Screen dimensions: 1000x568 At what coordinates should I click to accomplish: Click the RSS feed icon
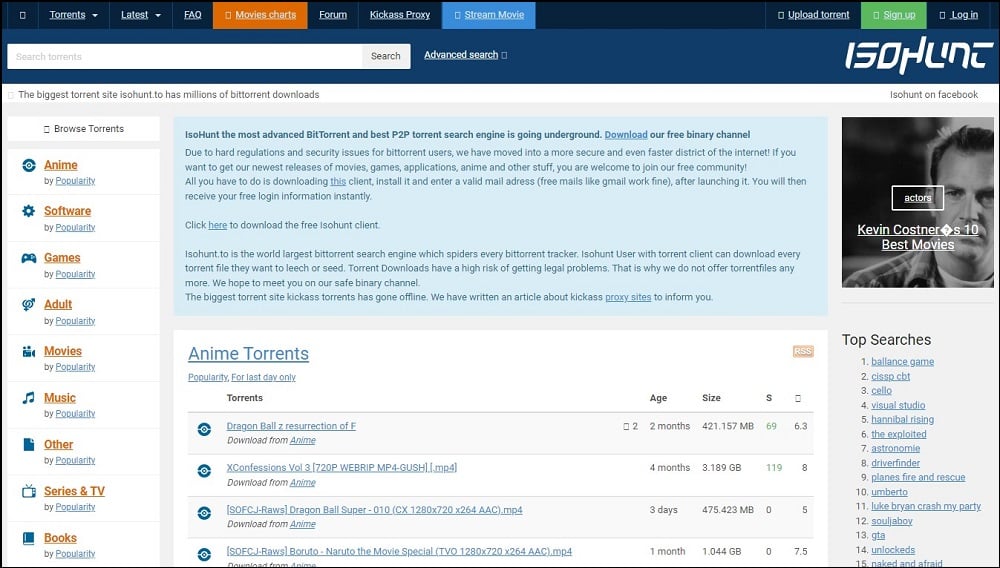coord(803,351)
